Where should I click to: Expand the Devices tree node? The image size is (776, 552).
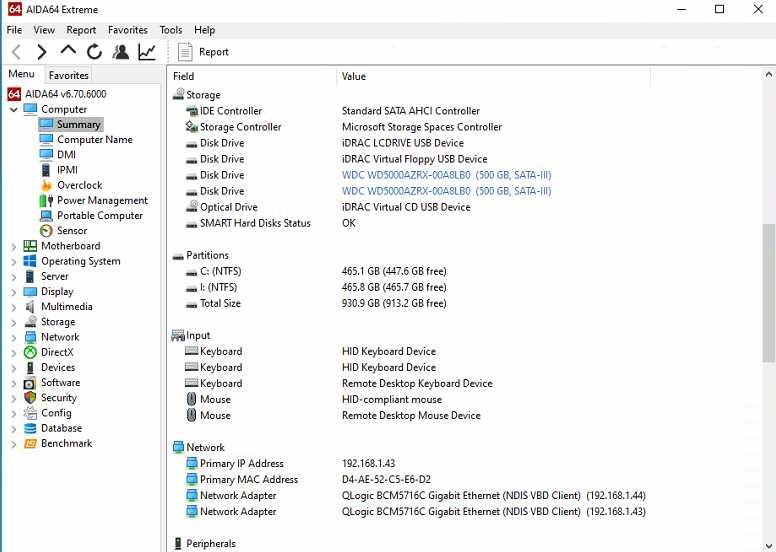pos(14,368)
